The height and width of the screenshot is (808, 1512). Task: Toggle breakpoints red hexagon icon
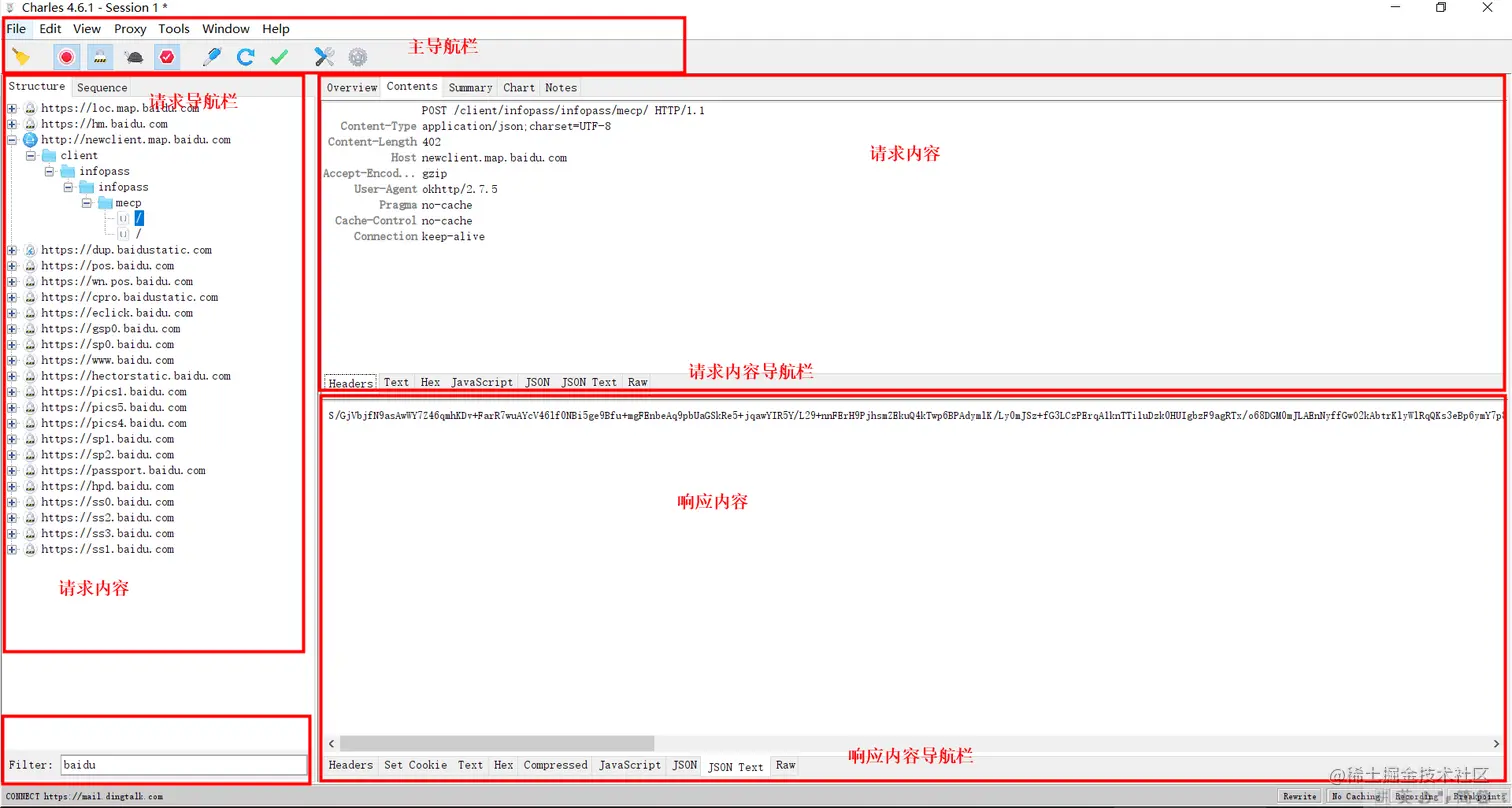tap(167, 57)
